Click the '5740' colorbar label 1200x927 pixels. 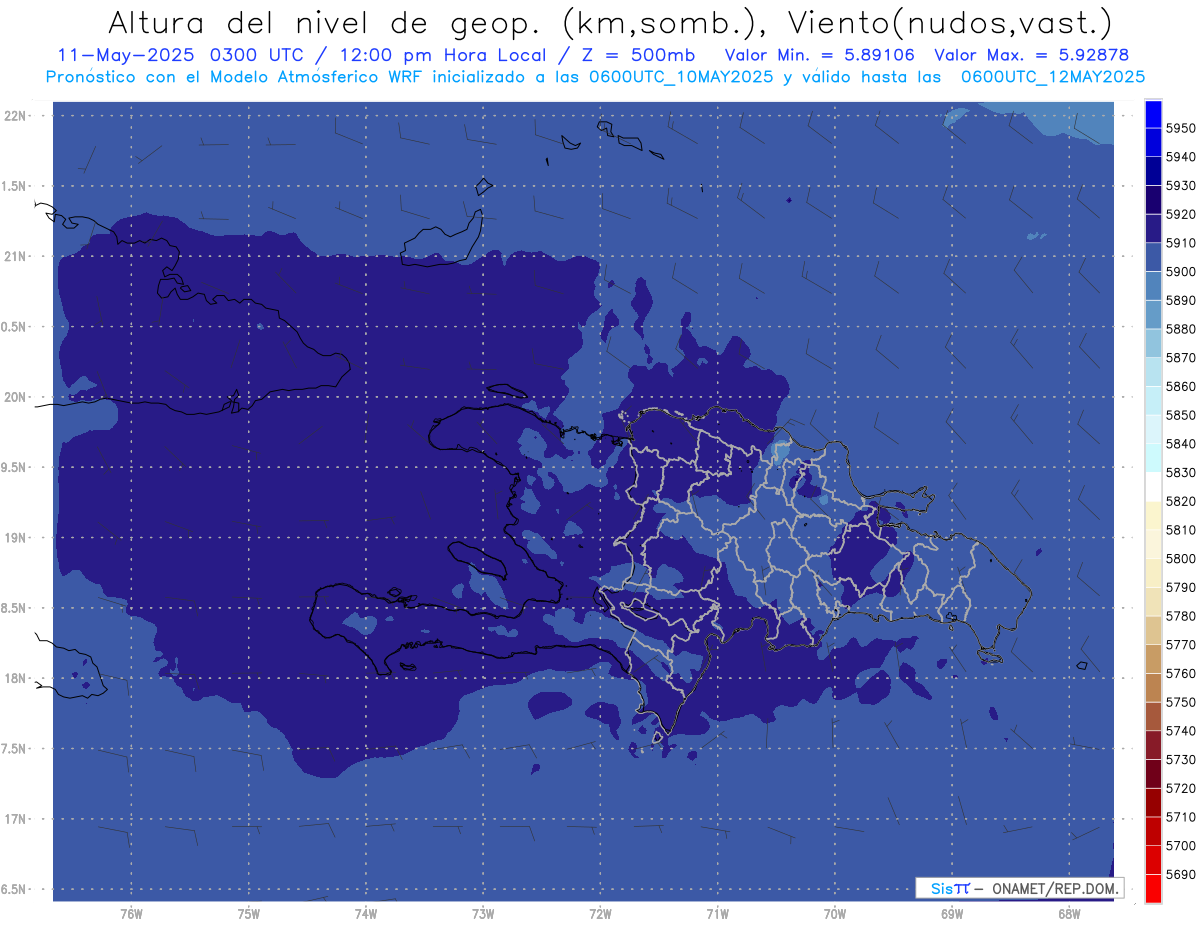[1180, 731]
